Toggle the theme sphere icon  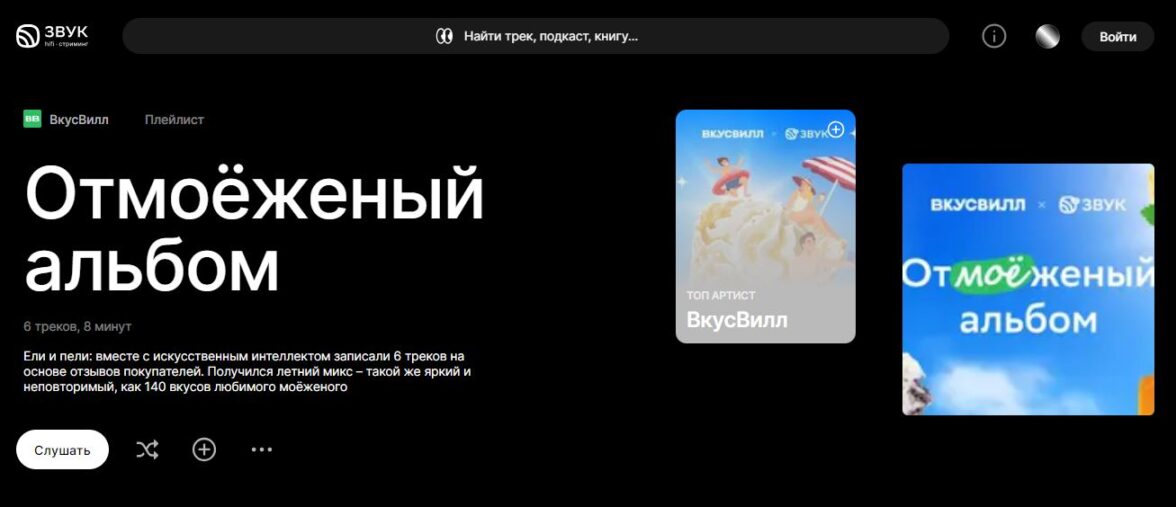(1047, 36)
